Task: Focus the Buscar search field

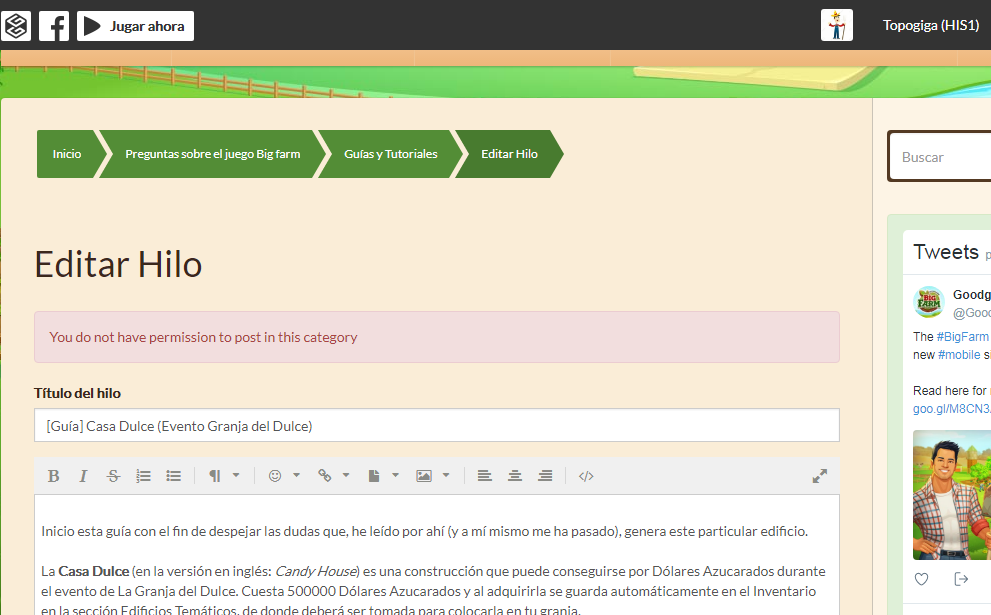Action: point(940,157)
